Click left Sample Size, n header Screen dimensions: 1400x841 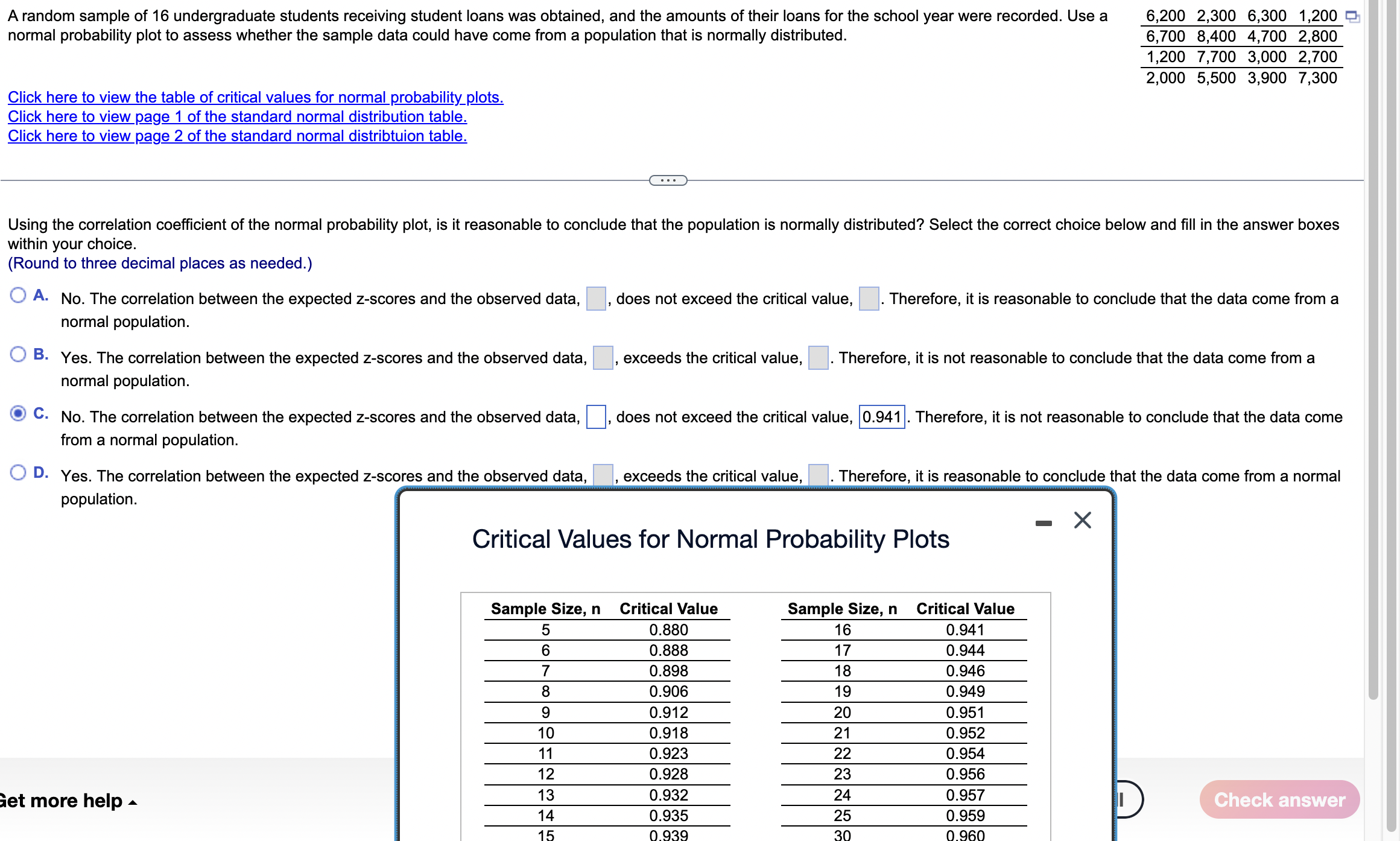coord(545,609)
